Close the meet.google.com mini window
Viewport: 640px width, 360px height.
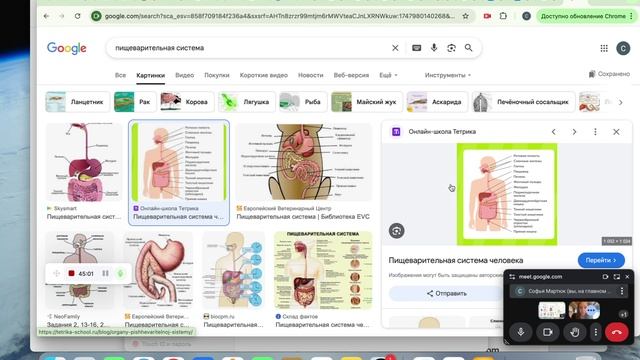coord(627,277)
